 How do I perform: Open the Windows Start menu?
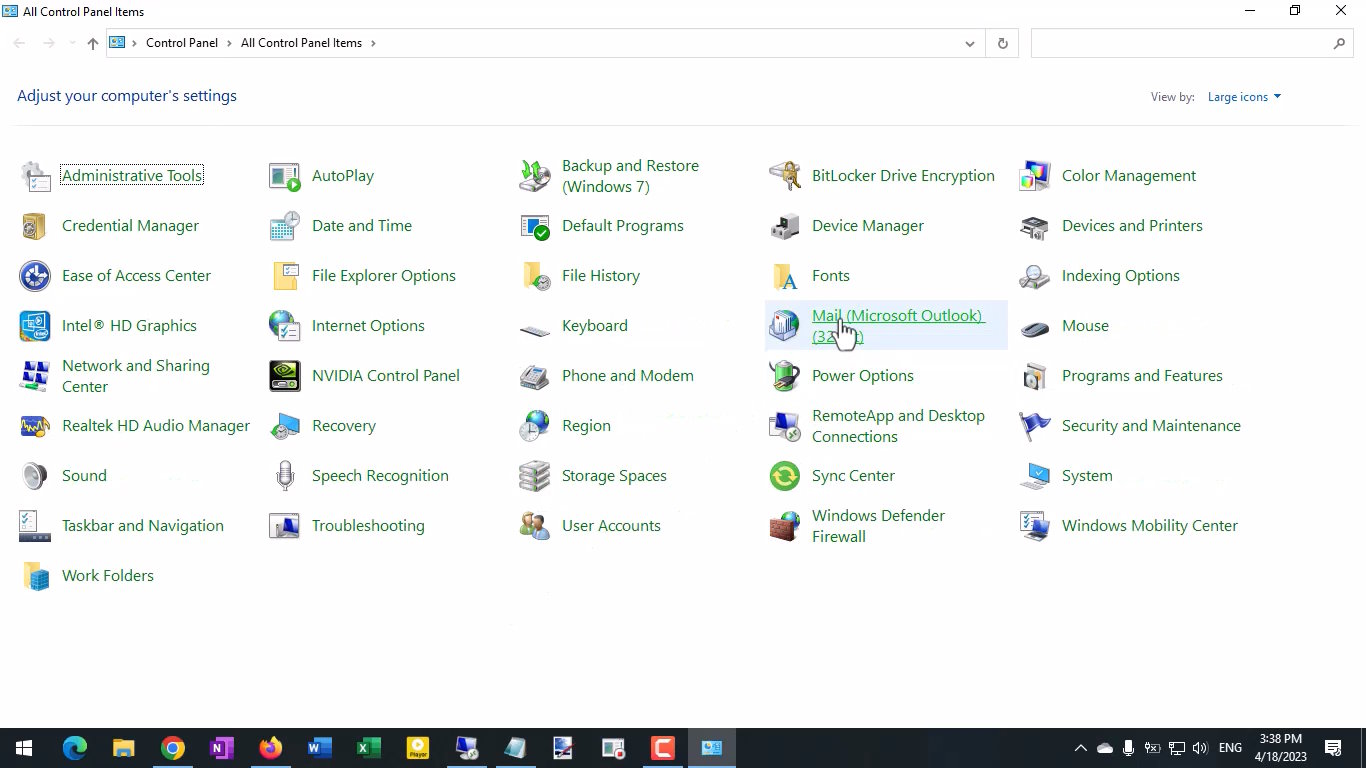(x=24, y=748)
